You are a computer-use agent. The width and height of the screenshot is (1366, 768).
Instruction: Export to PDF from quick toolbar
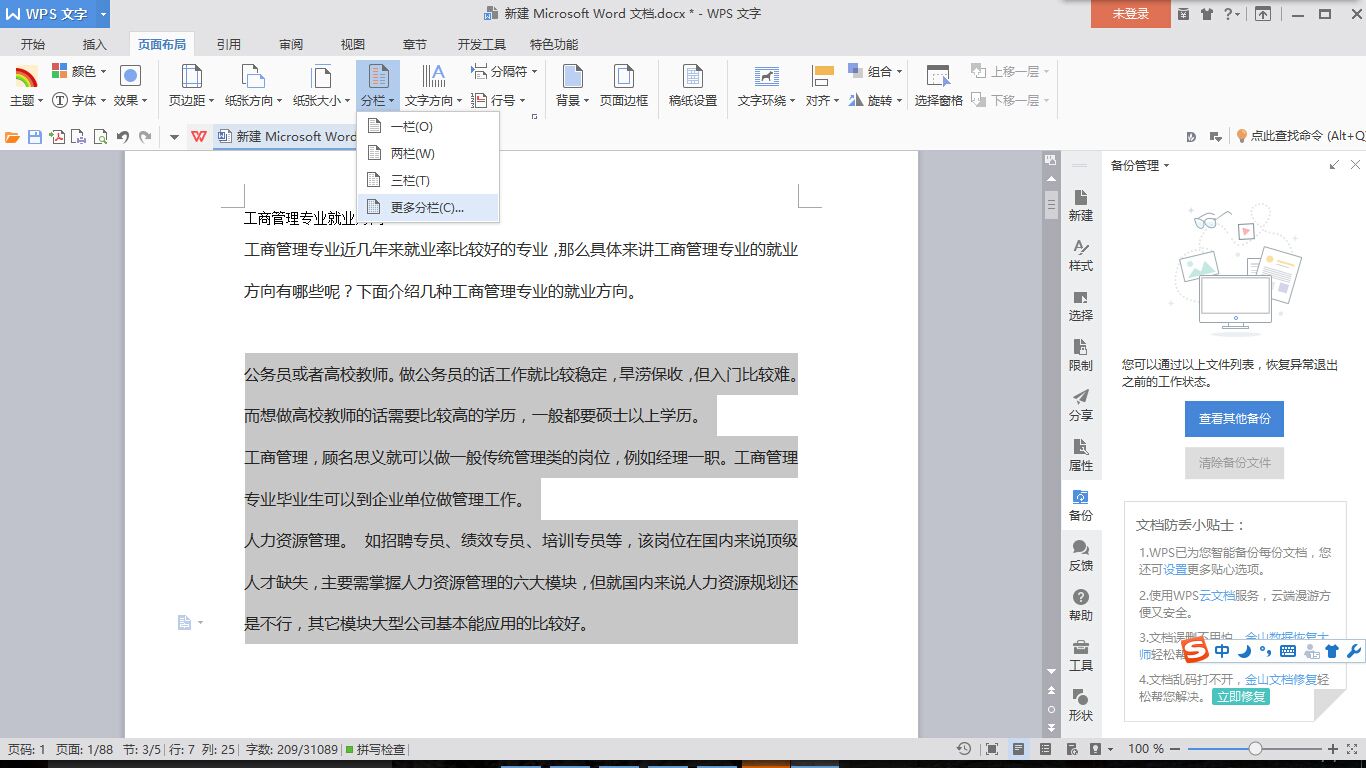57,137
